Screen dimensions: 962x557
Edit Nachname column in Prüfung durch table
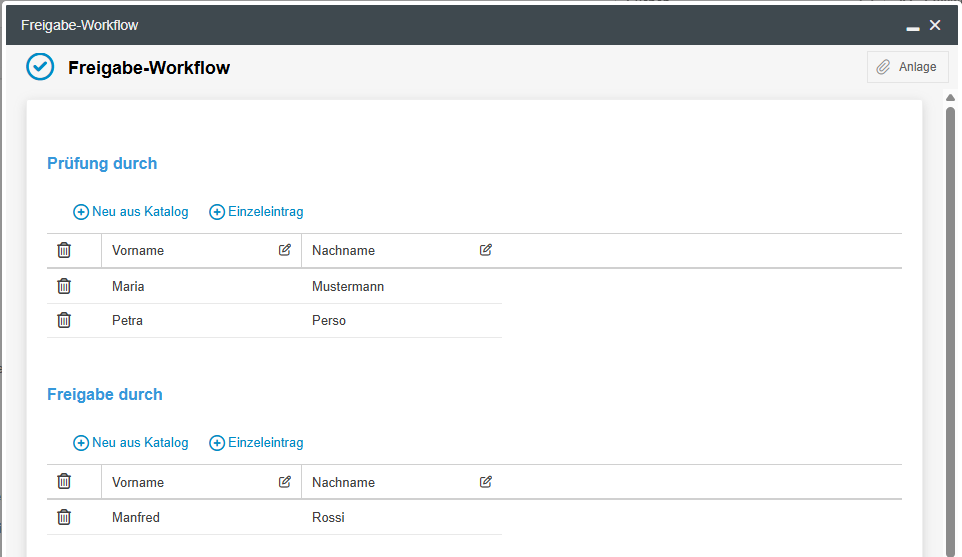[x=486, y=250]
